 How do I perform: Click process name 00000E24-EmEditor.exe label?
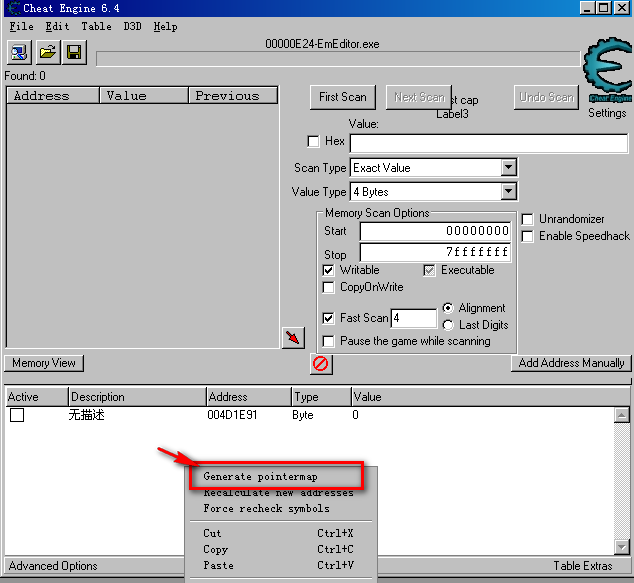(322, 44)
